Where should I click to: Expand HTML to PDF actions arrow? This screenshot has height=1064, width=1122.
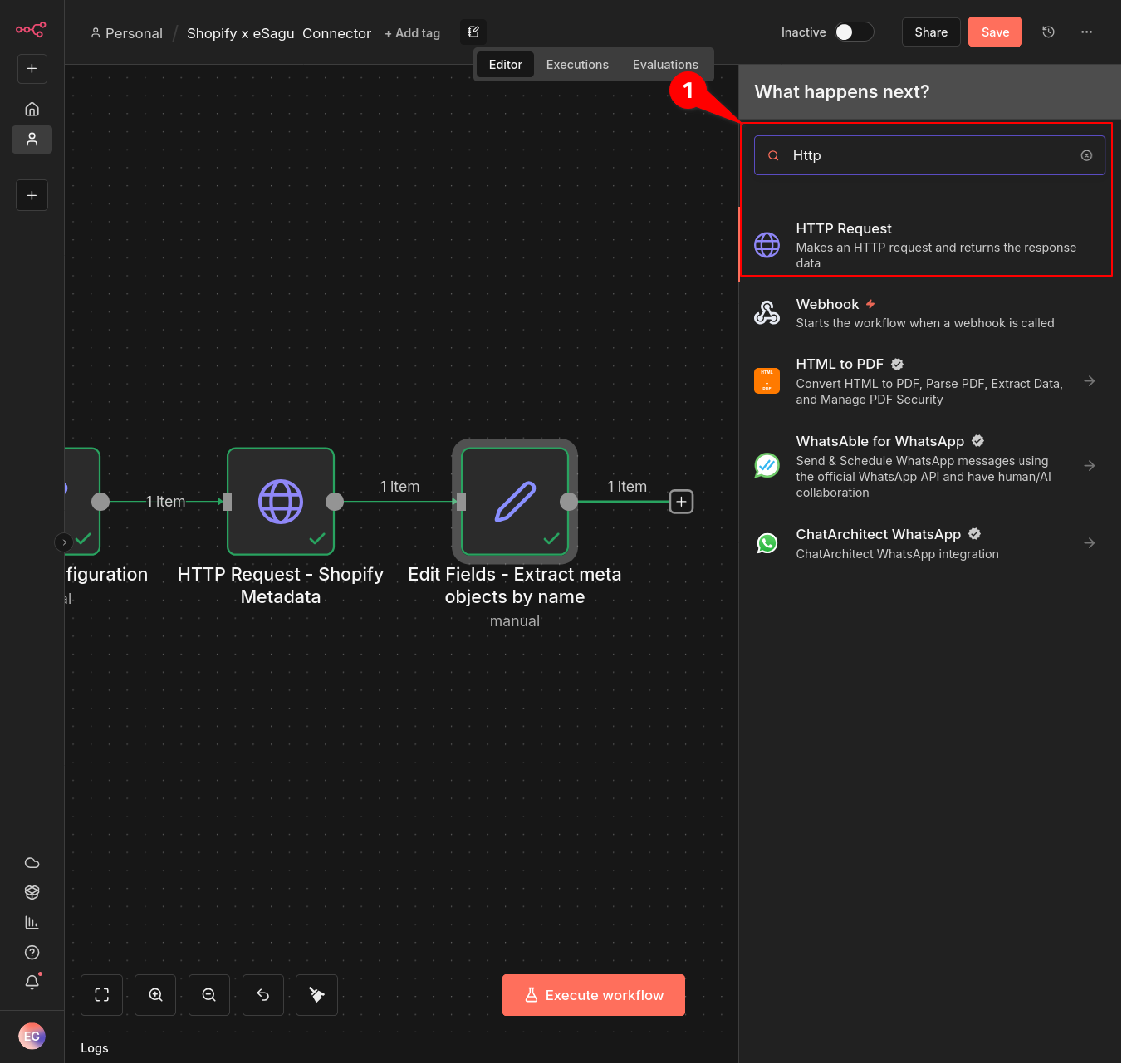pos(1090,381)
